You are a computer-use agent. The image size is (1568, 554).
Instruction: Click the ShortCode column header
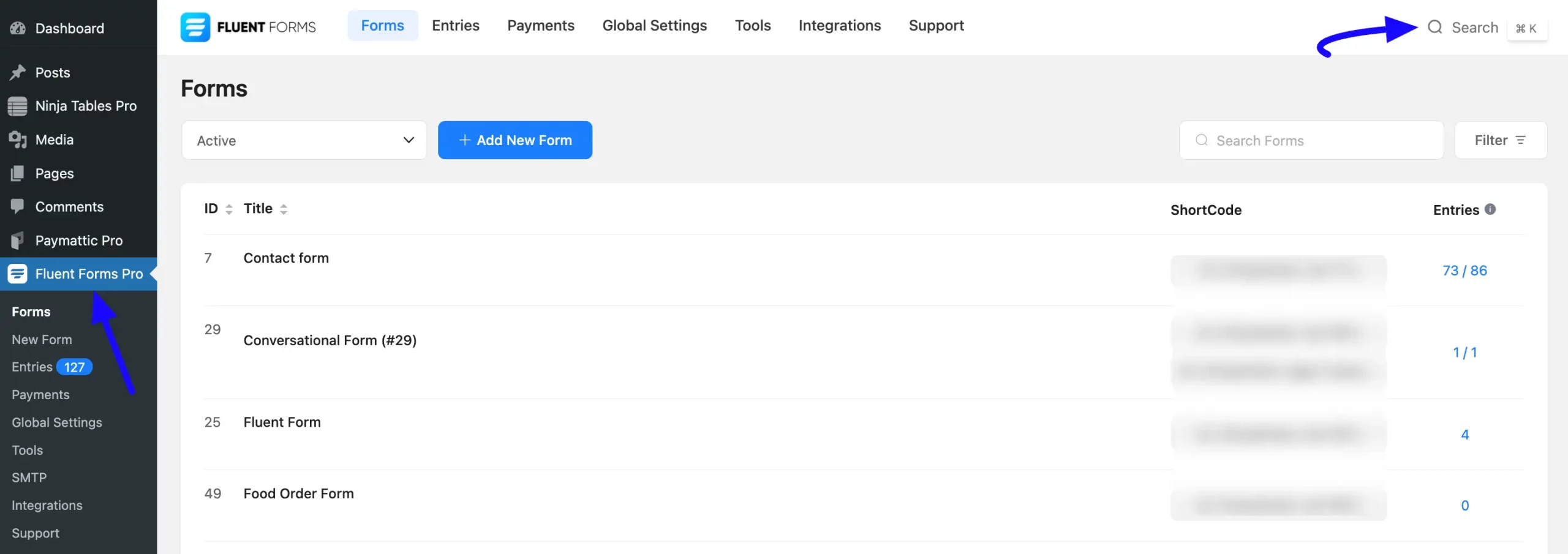coord(1205,210)
